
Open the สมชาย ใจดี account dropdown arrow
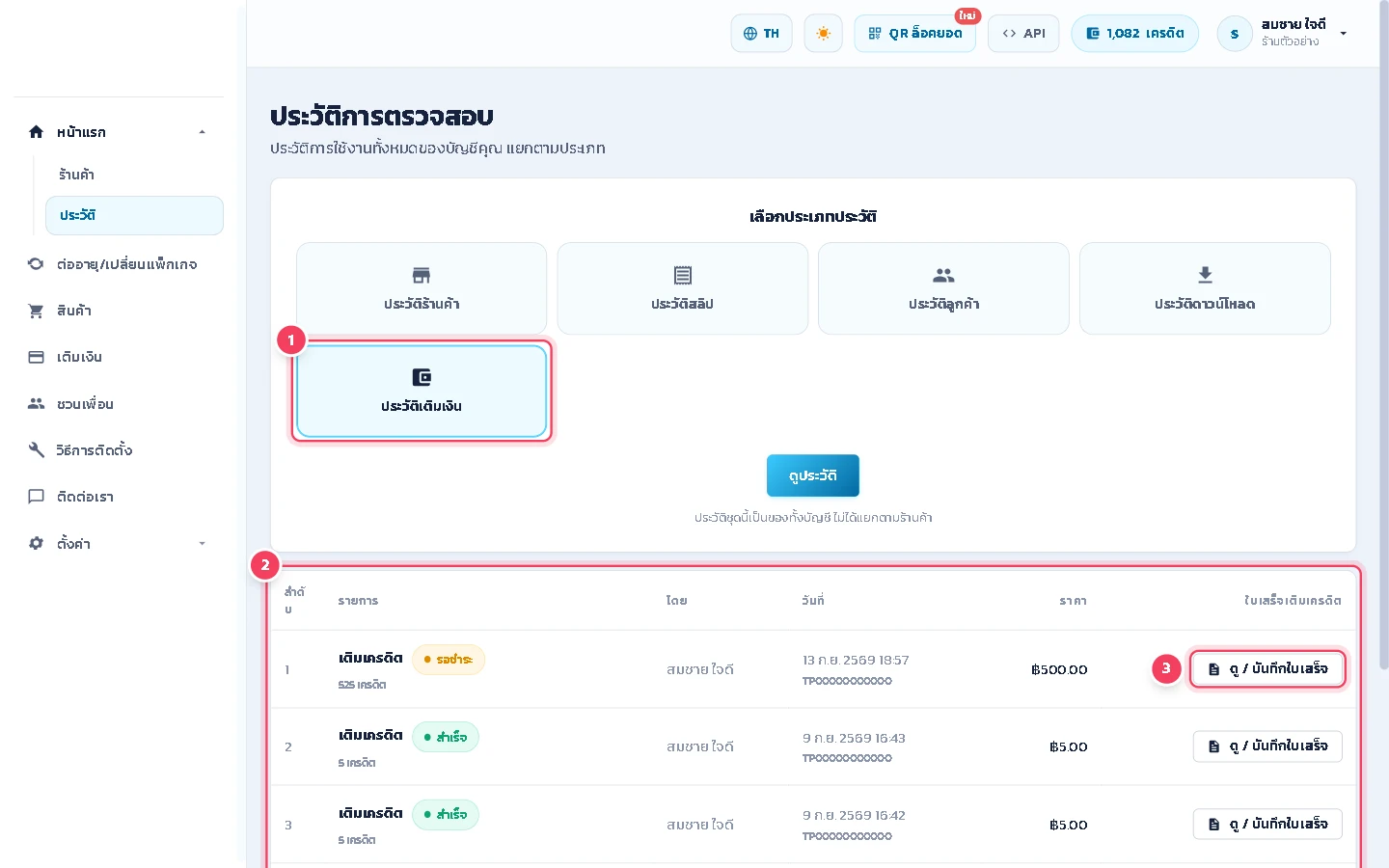pos(1344,34)
